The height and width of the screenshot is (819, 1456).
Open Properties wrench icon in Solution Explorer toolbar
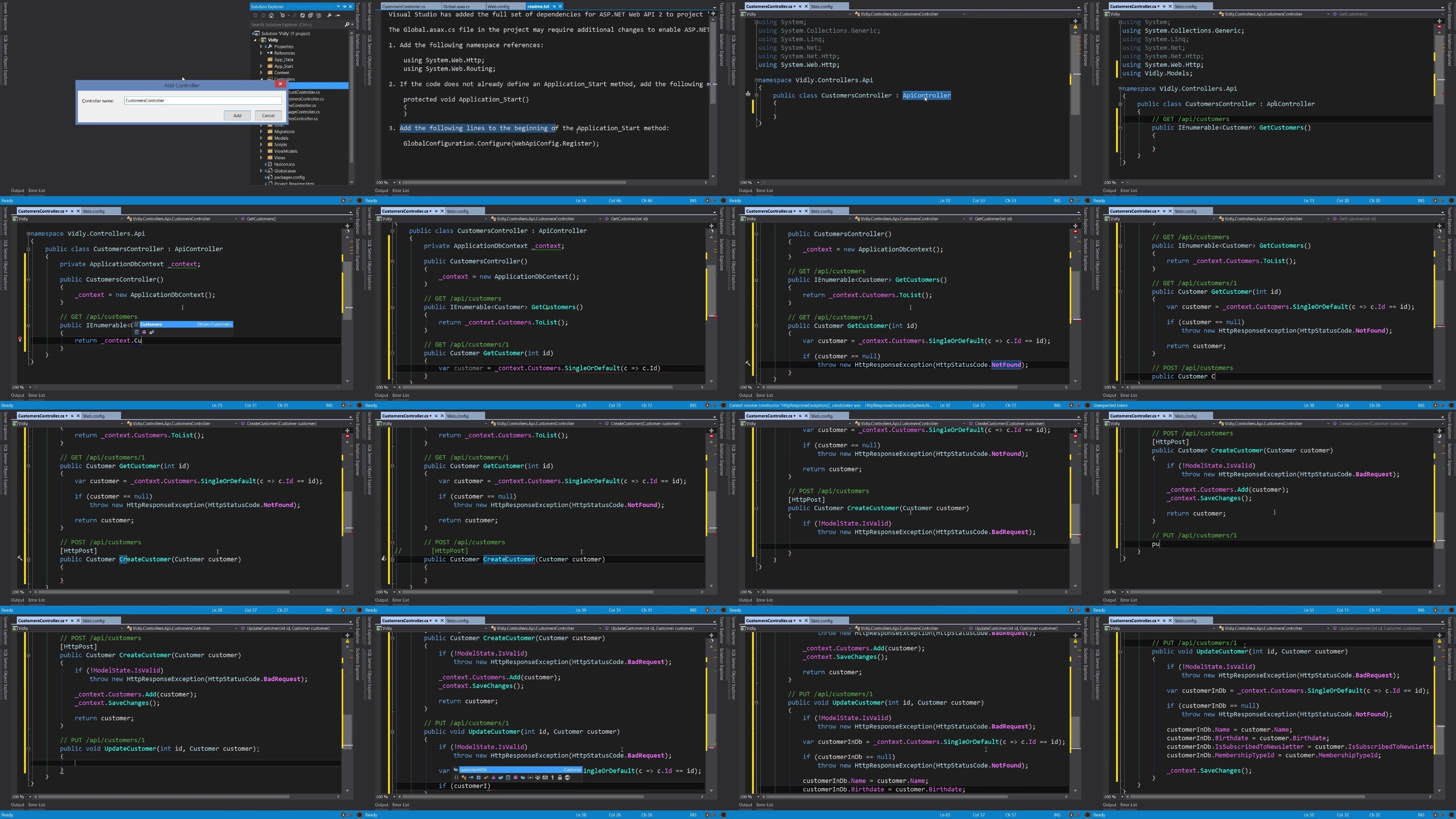pos(329,15)
